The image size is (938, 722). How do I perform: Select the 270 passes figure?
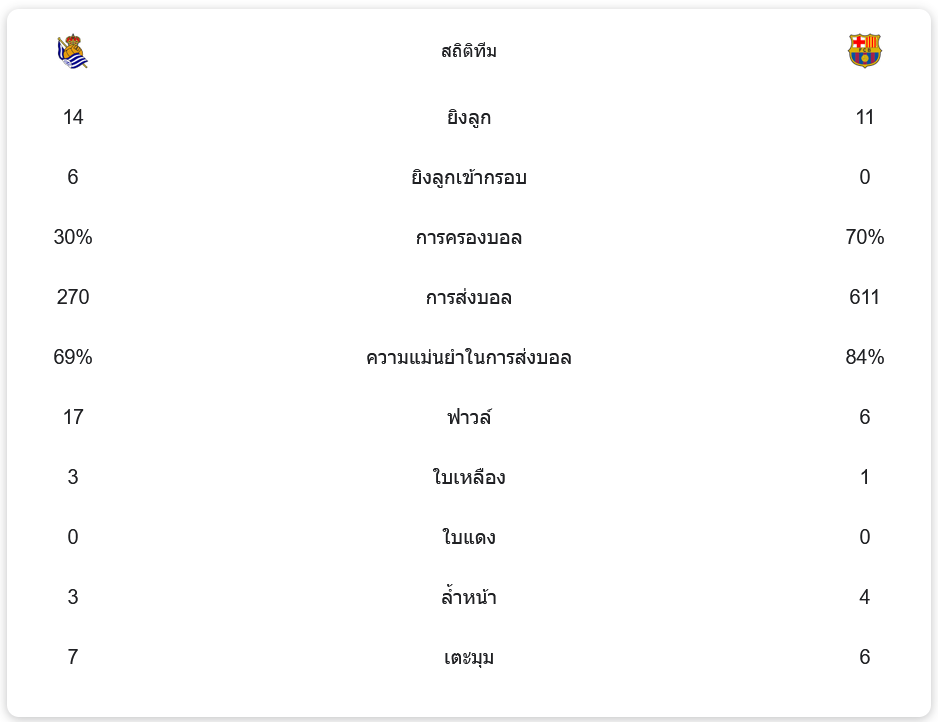(x=73, y=297)
